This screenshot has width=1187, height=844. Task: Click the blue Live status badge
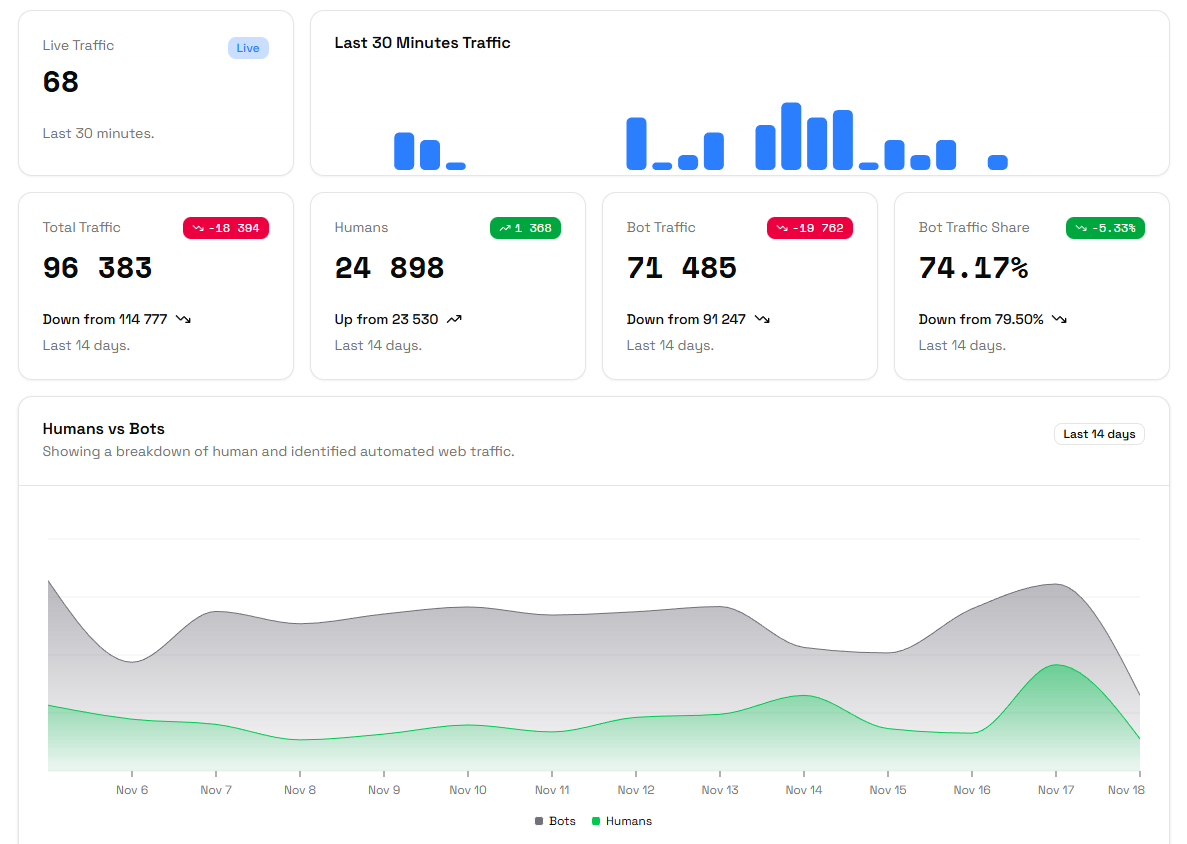[x=248, y=48]
